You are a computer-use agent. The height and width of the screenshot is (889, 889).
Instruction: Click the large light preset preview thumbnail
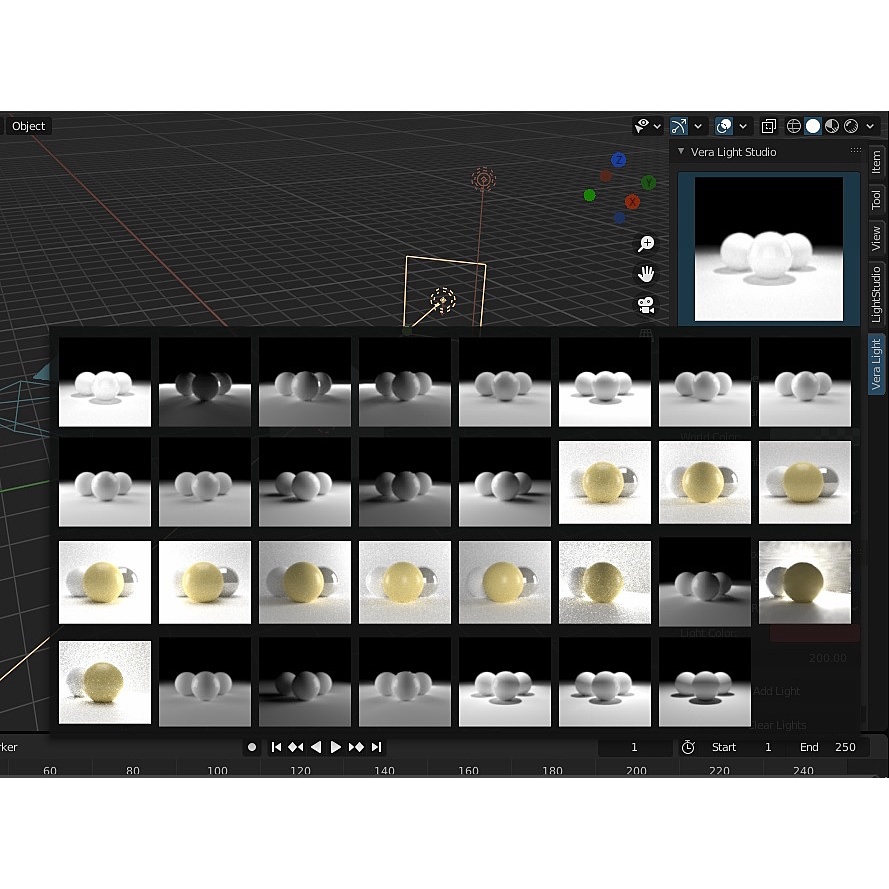769,249
